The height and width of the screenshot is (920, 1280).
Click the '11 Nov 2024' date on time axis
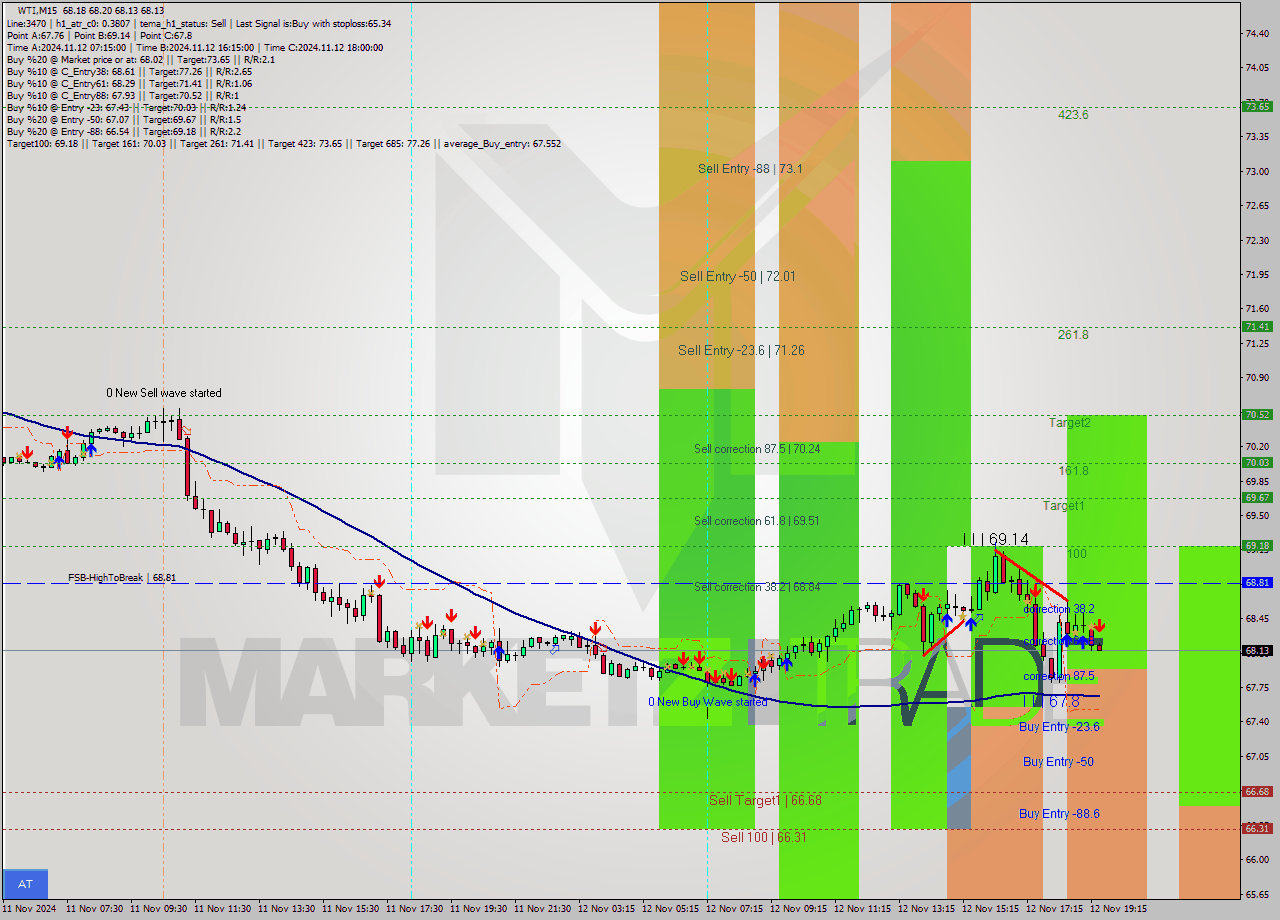click(30, 909)
